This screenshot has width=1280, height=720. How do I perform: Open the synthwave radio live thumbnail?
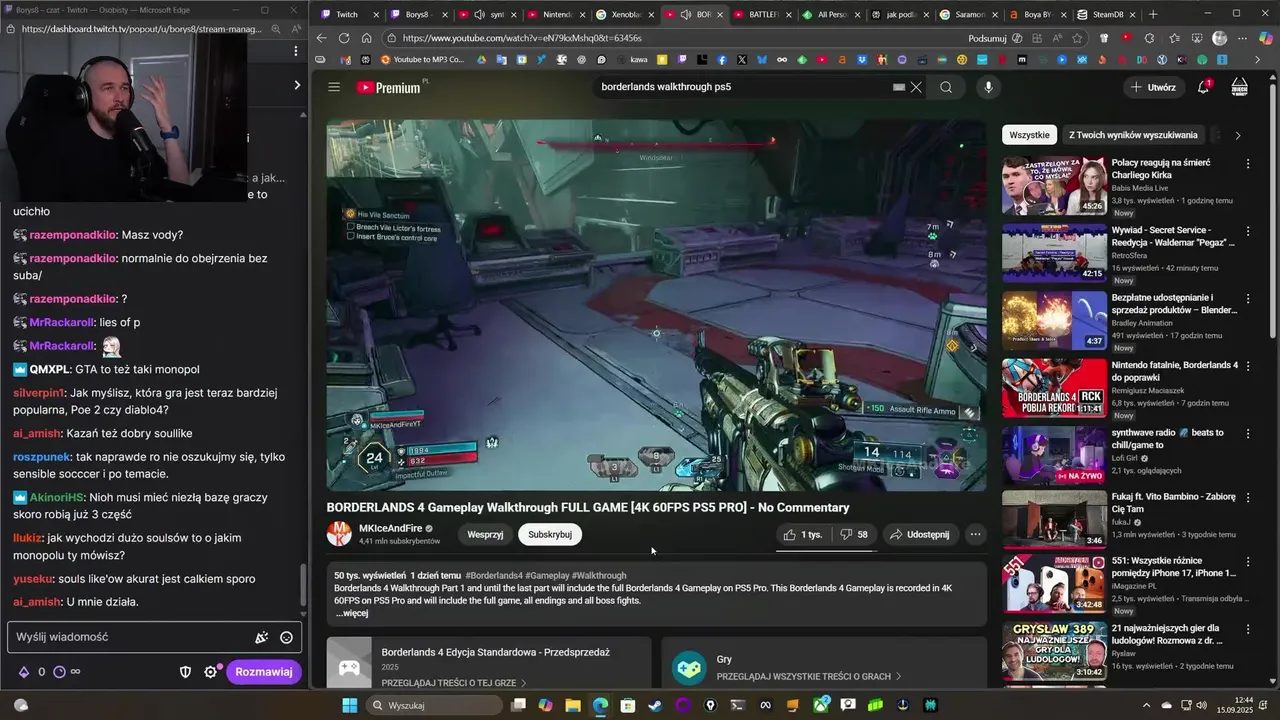point(1054,455)
